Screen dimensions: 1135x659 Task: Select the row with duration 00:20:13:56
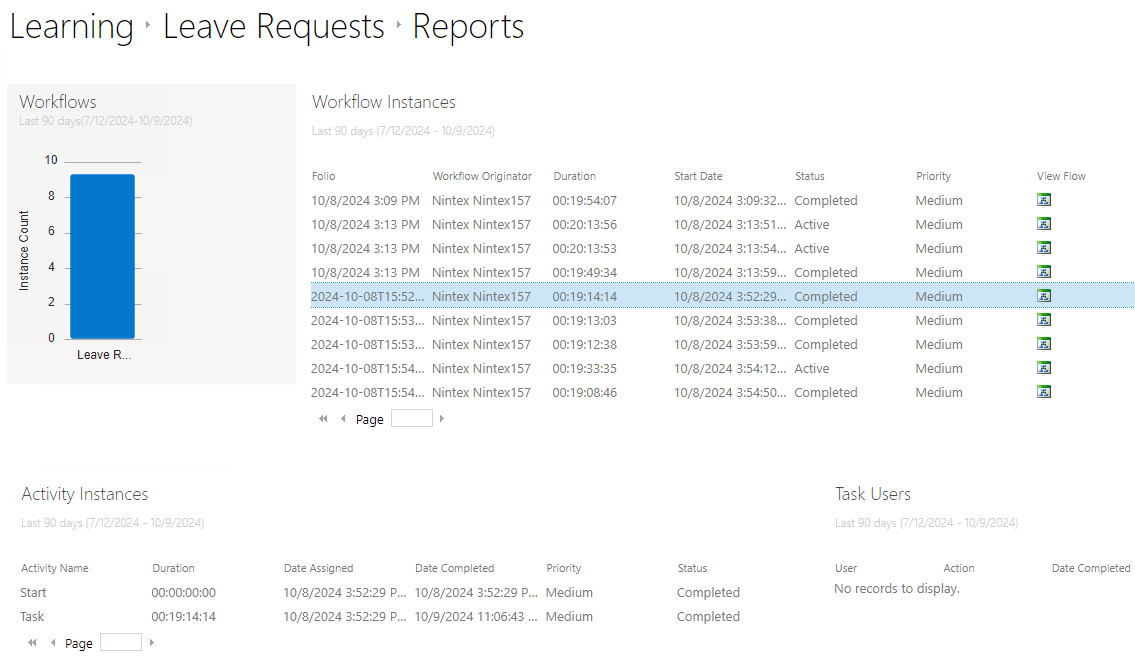coord(722,224)
